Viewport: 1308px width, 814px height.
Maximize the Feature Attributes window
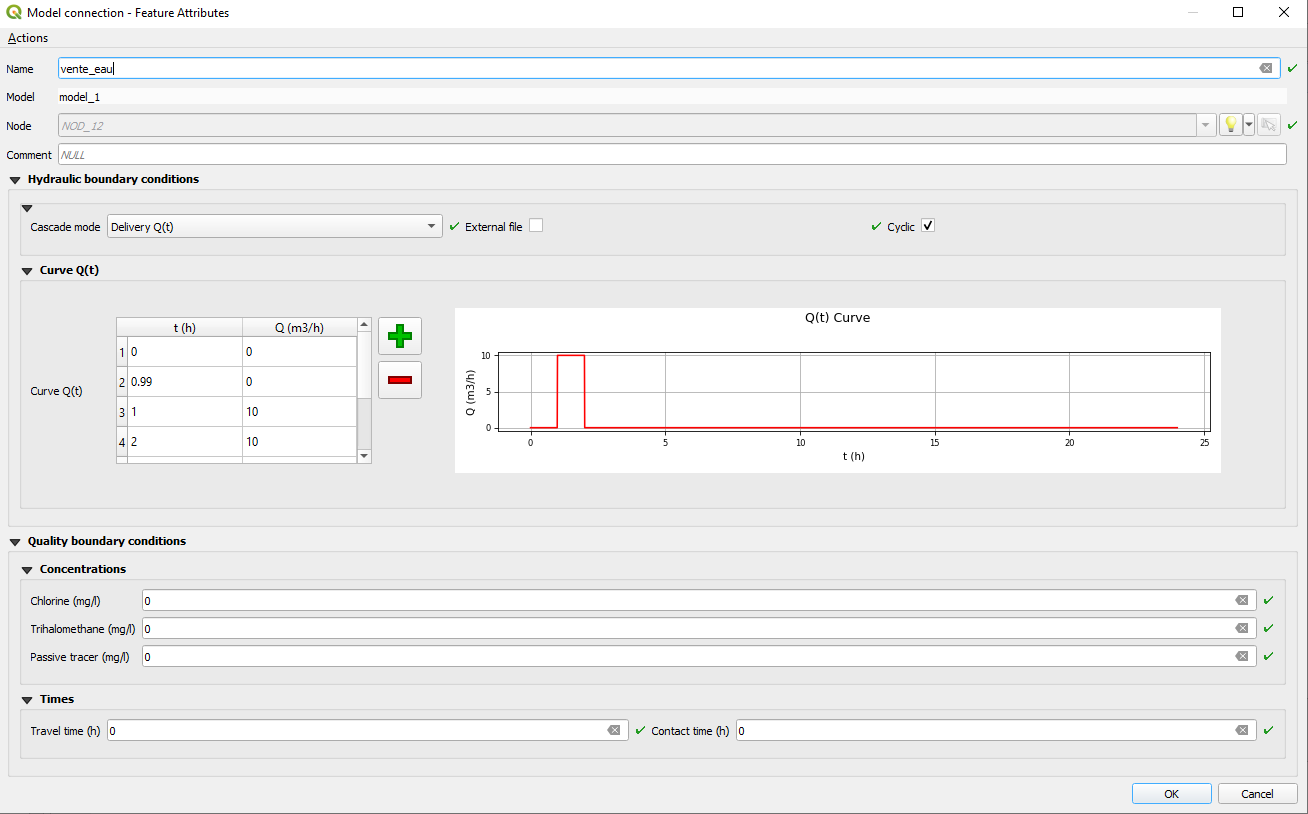coord(1238,13)
